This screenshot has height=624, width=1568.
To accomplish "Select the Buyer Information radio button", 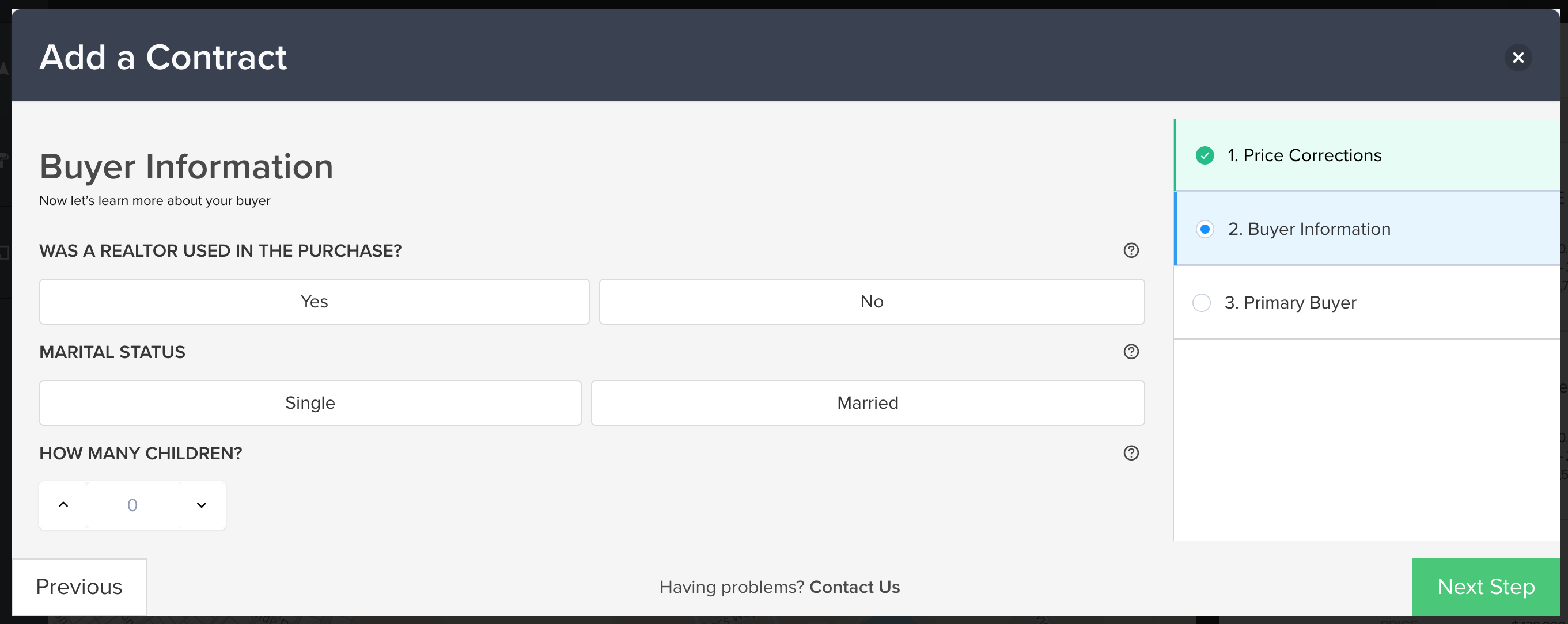I will pyautogui.click(x=1205, y=229).
